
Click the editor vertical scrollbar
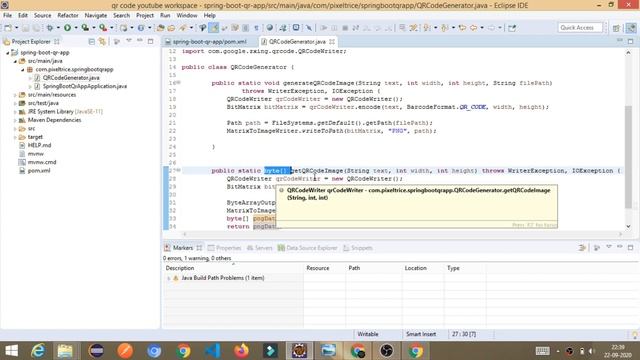click(x=628, y=140)
